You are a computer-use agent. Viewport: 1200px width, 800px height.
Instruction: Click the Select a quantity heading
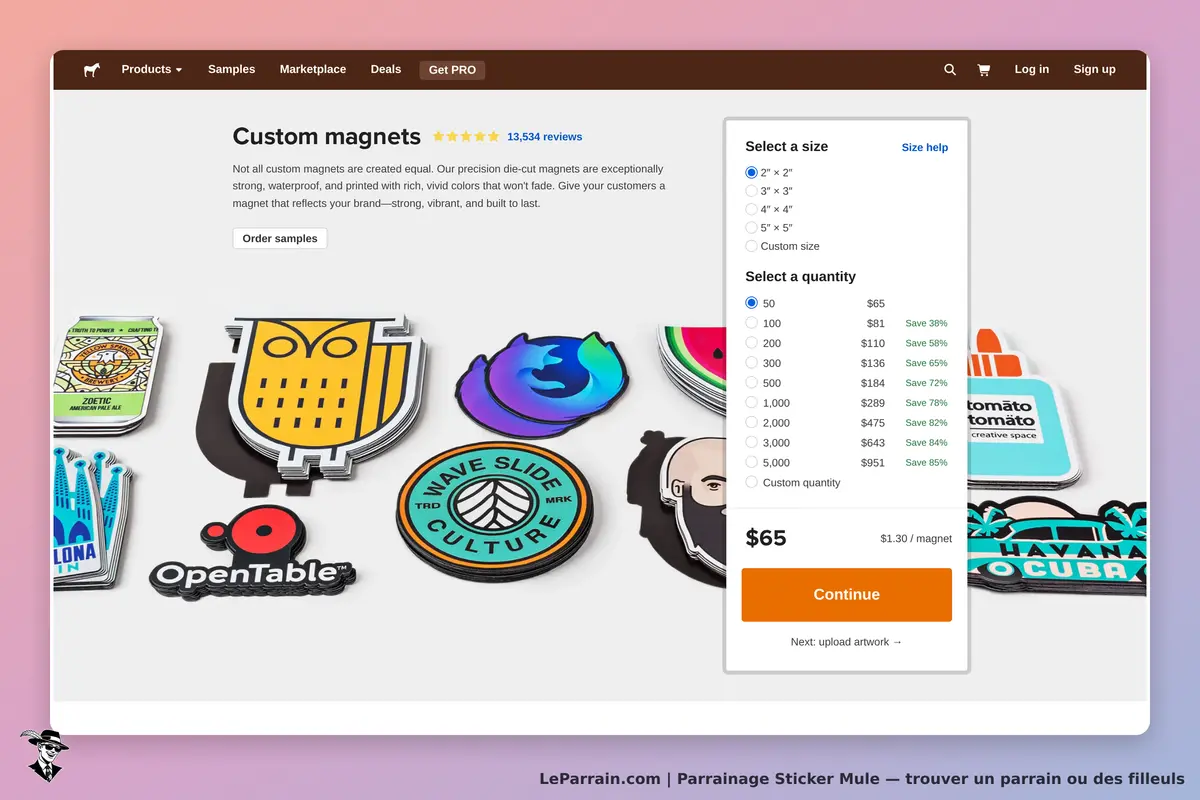(x=801, y=277)
